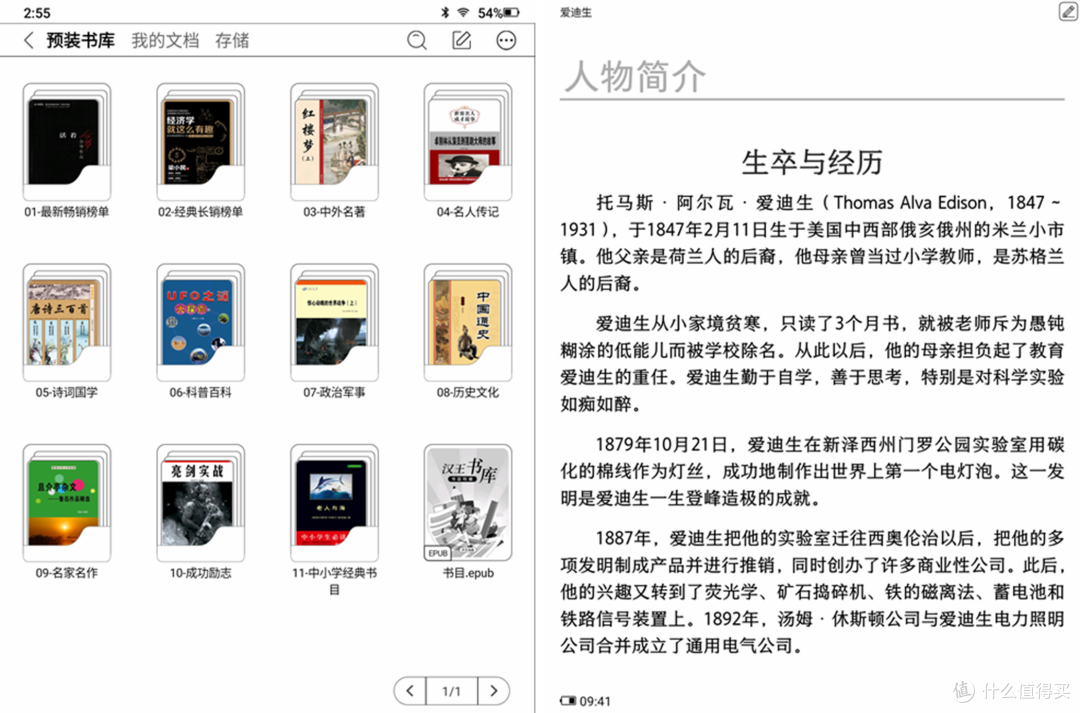Screen dimensions: 1080x713
Task: Open the 04-名人传记 folder
Action: tap(468, 151)
